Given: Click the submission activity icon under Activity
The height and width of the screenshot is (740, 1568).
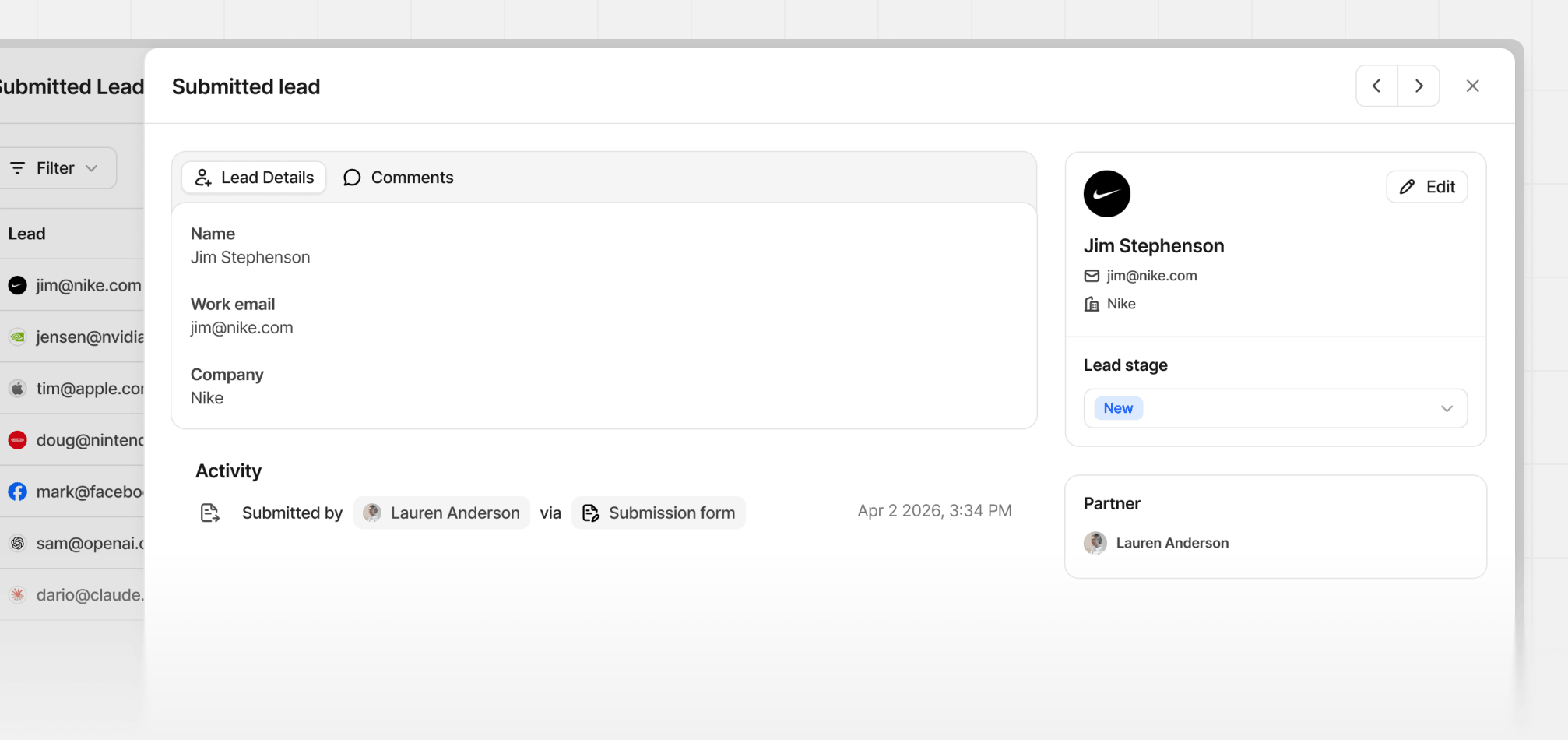Looking at the screenshot, I should pos(209,513).
